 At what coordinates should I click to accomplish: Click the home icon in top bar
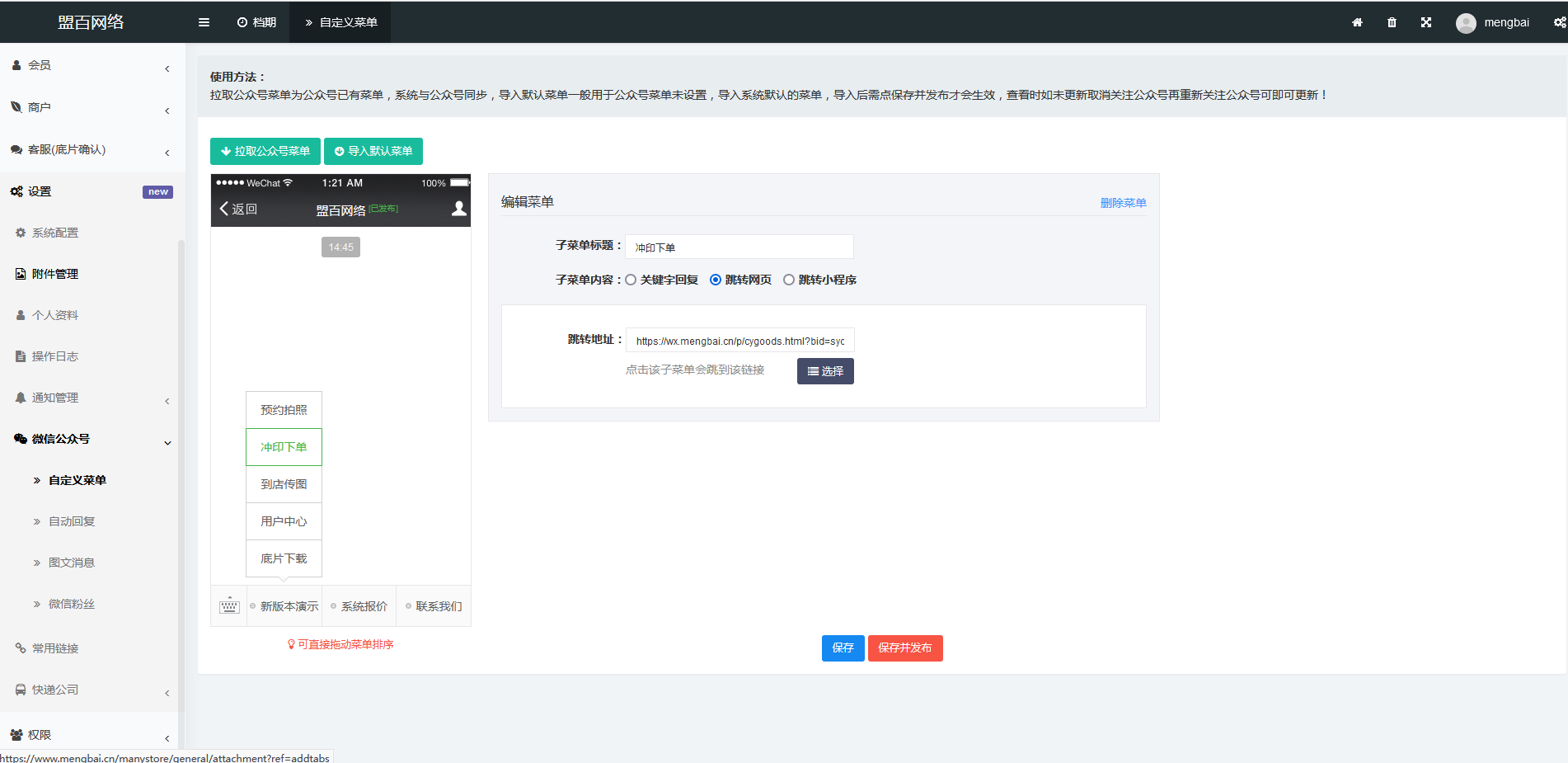point(1357,22)
